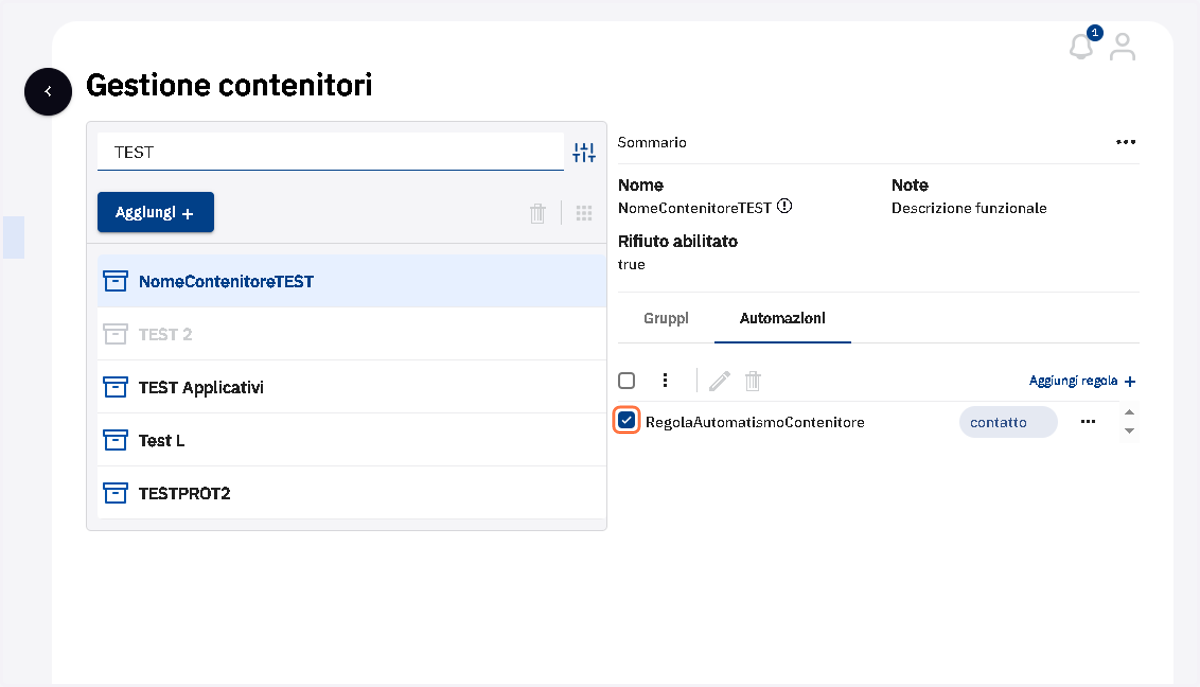The height and width of the screenshot is (687, 1200).
Task: Click the rules list scroll-down arrow
Action: (1129, 431)
